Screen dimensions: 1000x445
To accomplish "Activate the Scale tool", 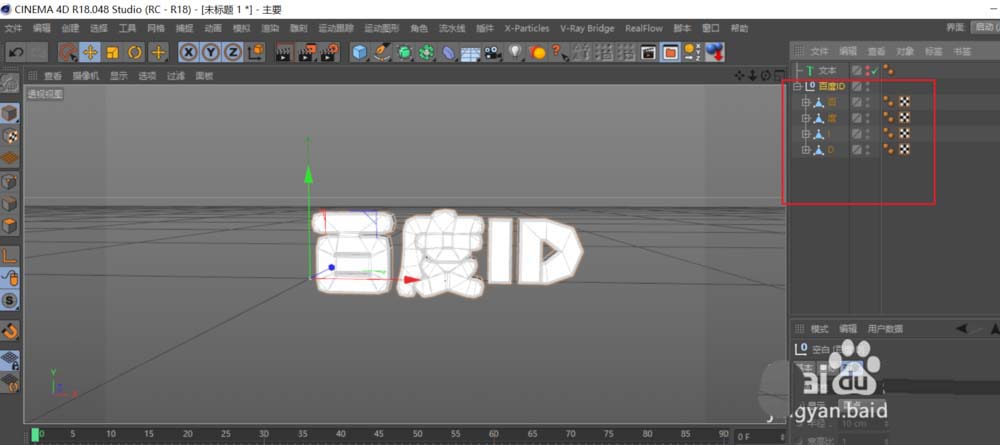I will click(x=112, y=52).
